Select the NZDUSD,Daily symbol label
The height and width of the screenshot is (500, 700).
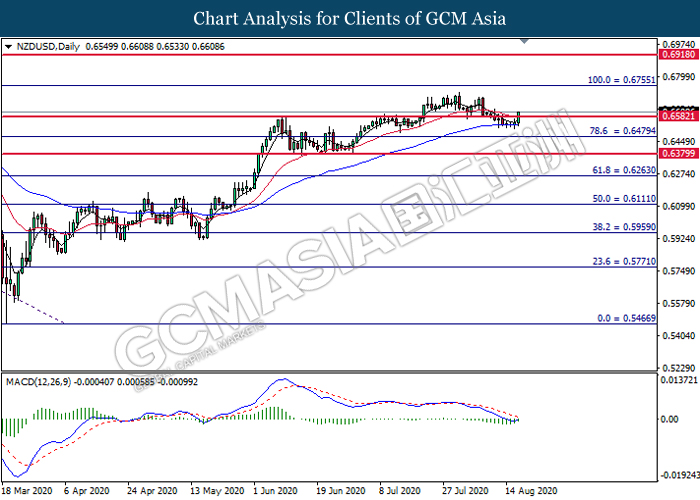[x=43, y=47]
